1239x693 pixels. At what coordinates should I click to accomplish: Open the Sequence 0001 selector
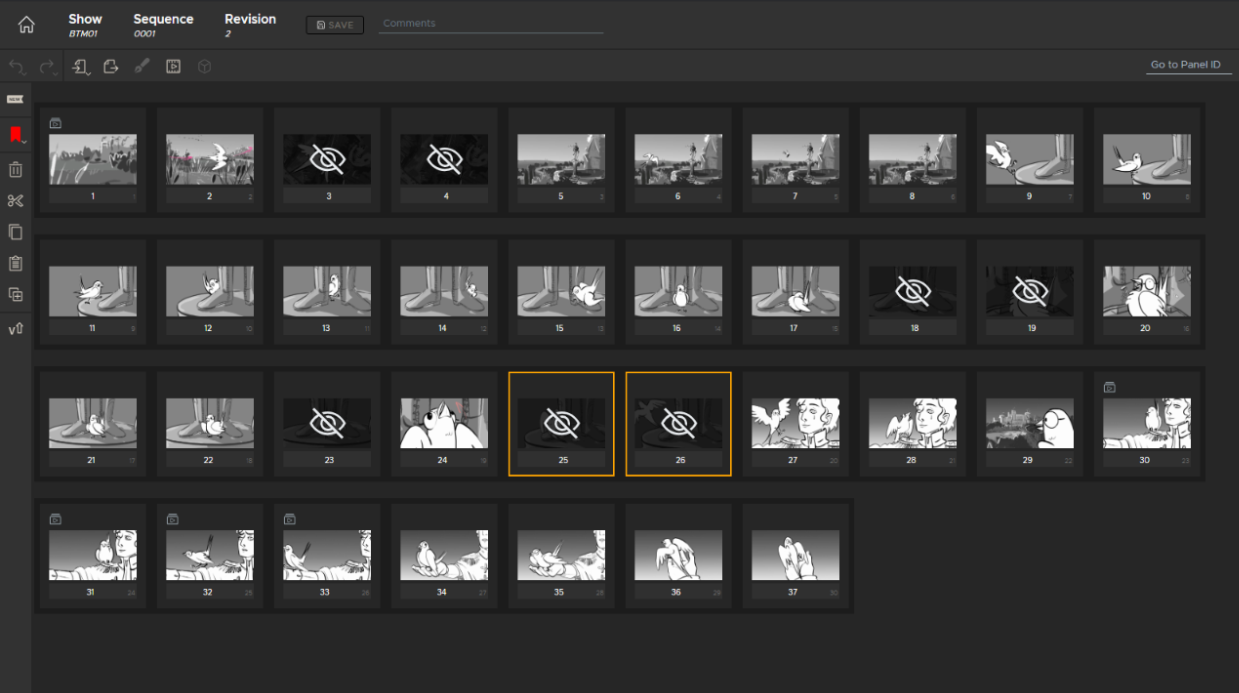(163, 25)
